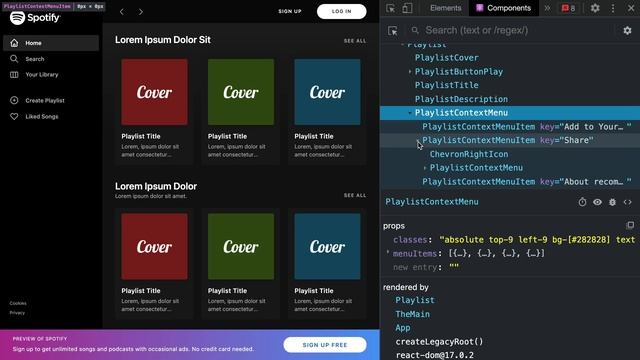
Task: Expand the PlaylistButtonPlay node
Action: coord(410,71)
